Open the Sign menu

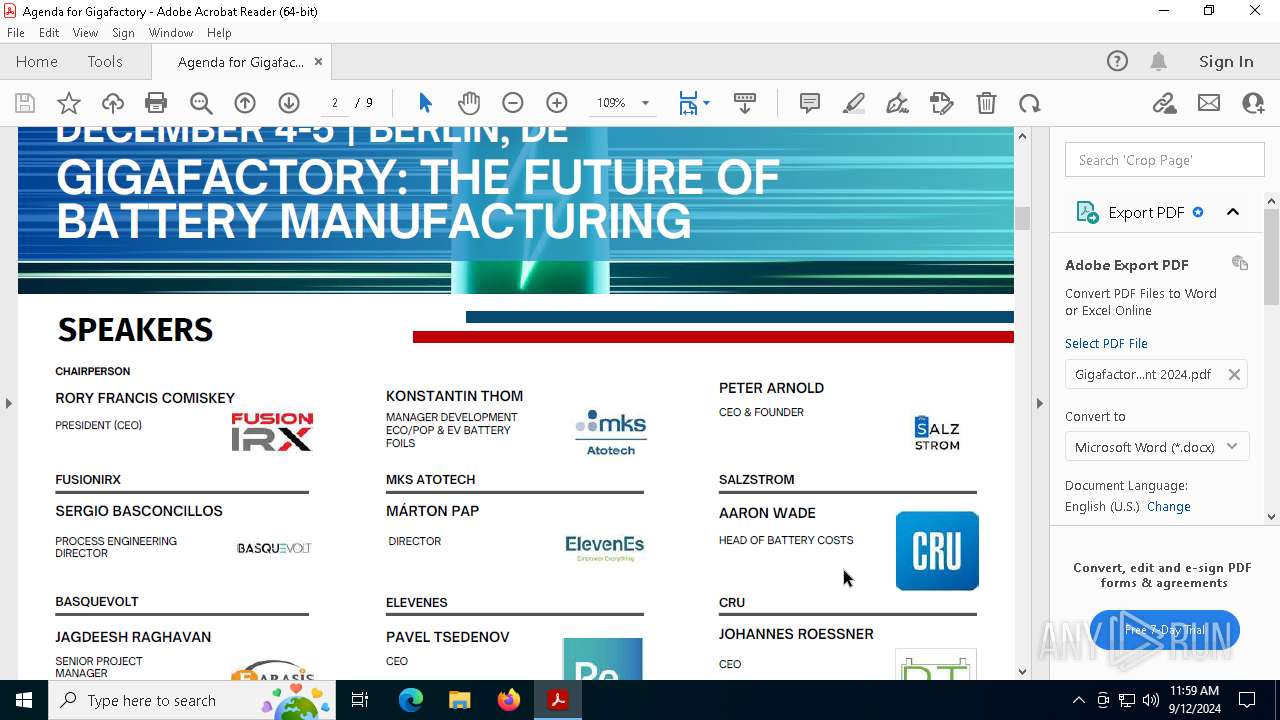pos(124,33)
